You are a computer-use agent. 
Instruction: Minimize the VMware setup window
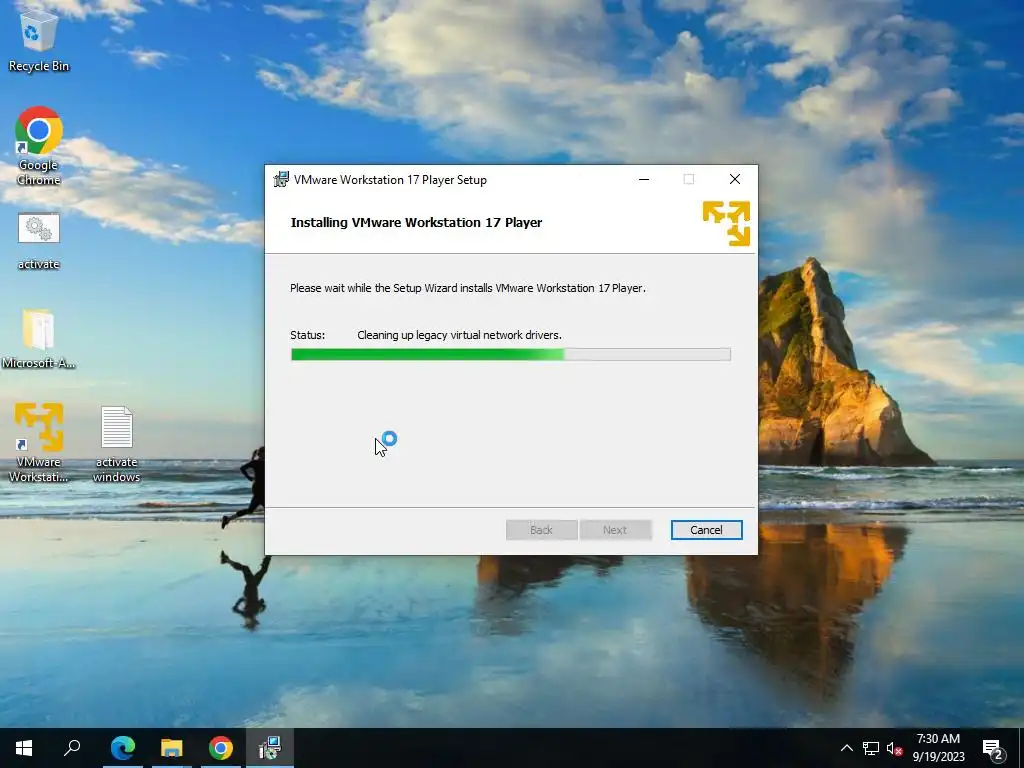(644, 180)
